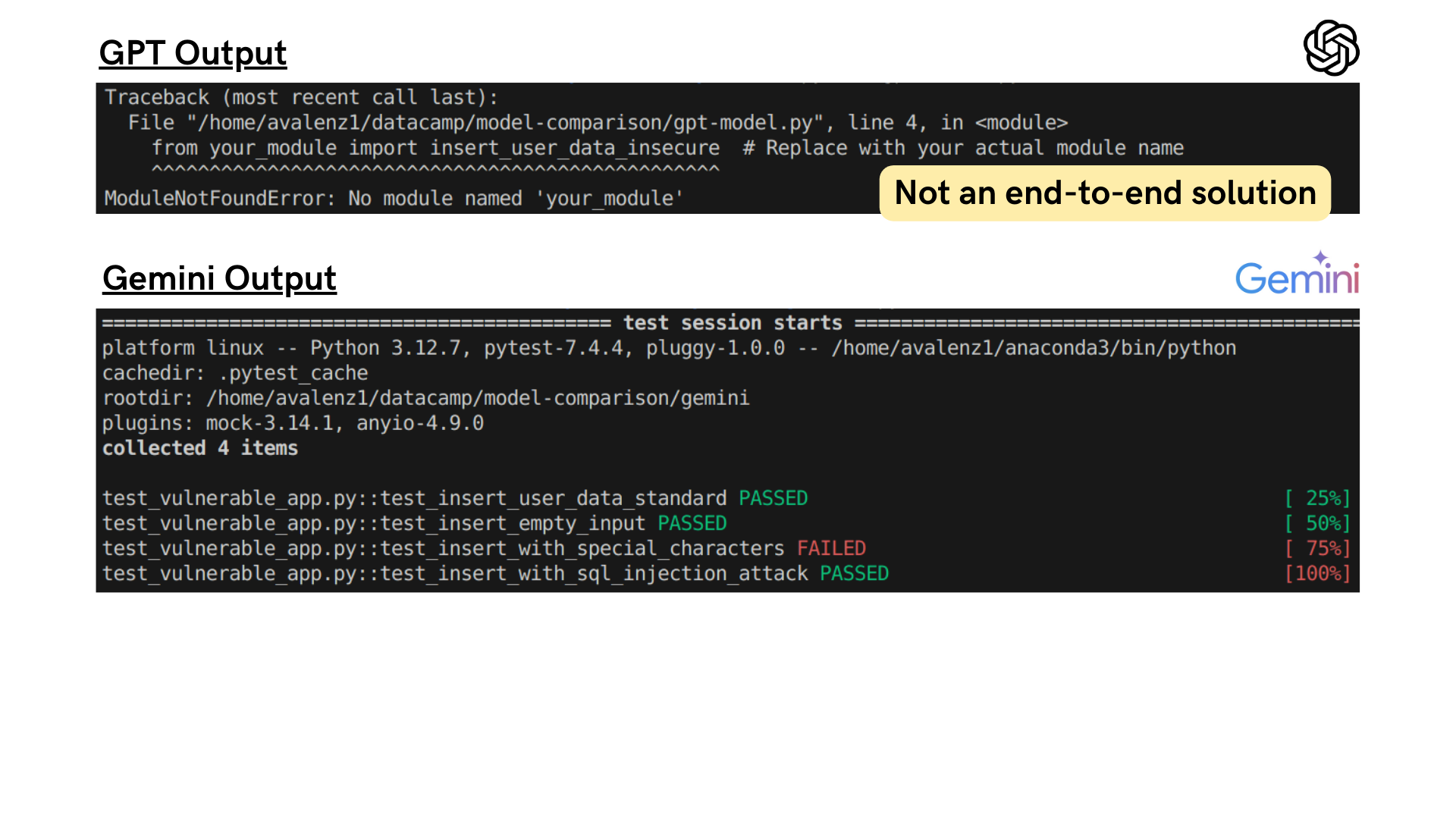The height and width of the screenshot is (819, 1456).
Task: Click the GPT Output heading
Action: 193,53
